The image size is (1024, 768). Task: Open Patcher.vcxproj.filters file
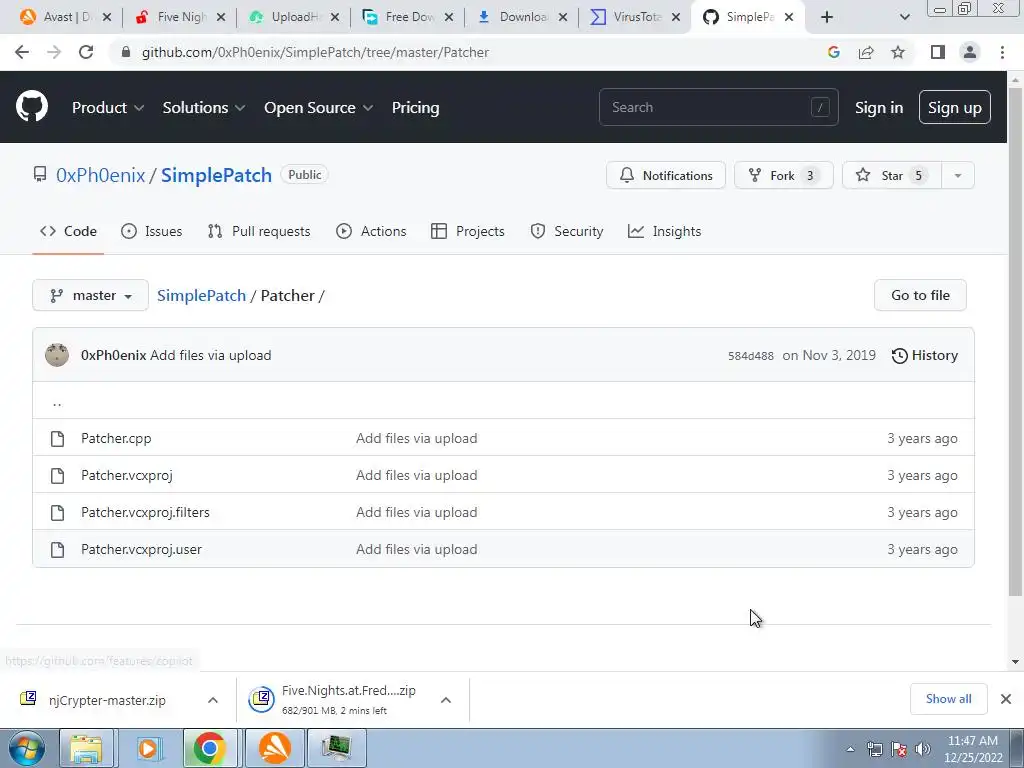pos(145,513)
